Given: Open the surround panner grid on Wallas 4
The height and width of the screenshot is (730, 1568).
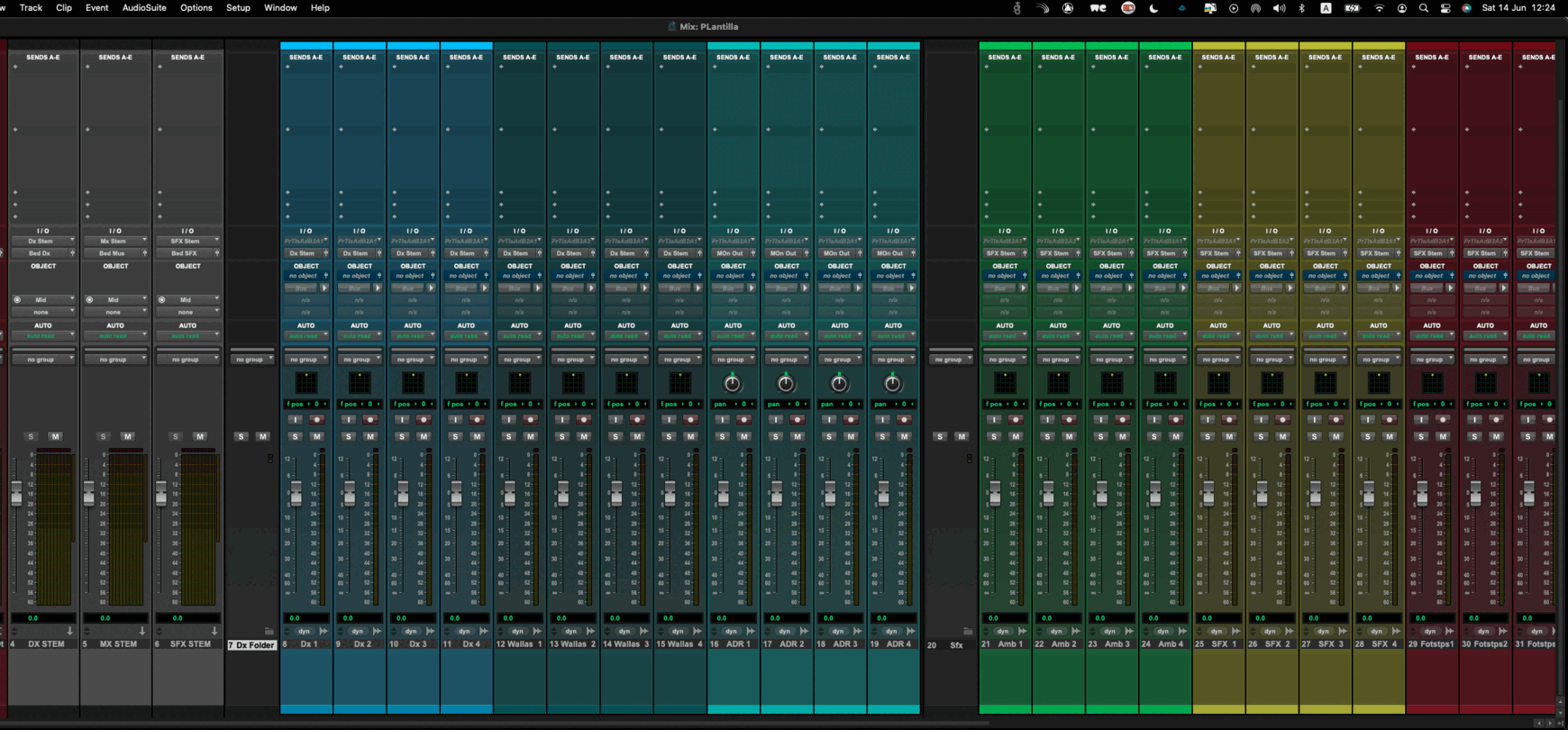Looking at the screenshot, I should pyautogui.click(x=679, y=383).
